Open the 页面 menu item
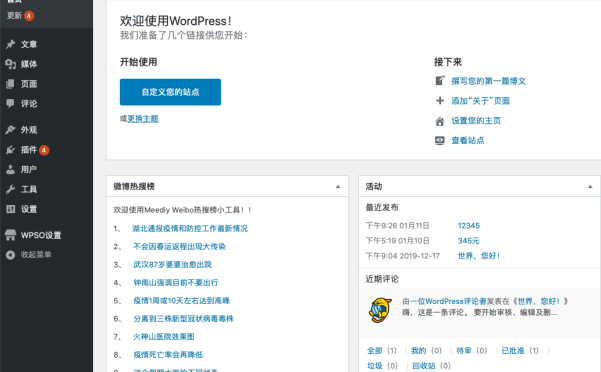Viewport: 601px width, 372px height. 29,84
